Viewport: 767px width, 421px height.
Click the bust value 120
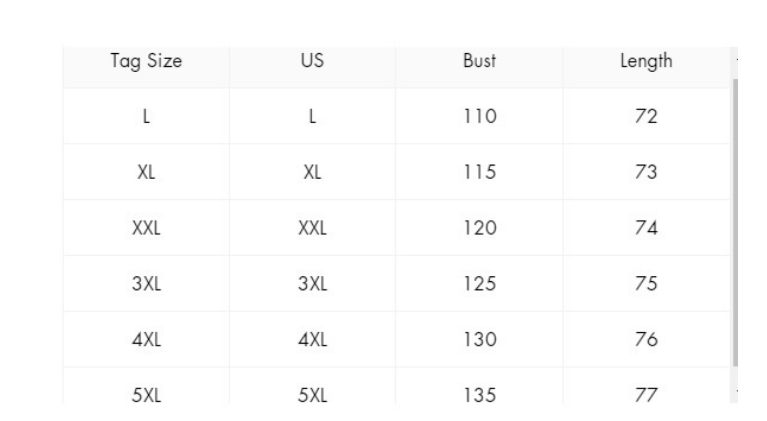click(479, 229)
